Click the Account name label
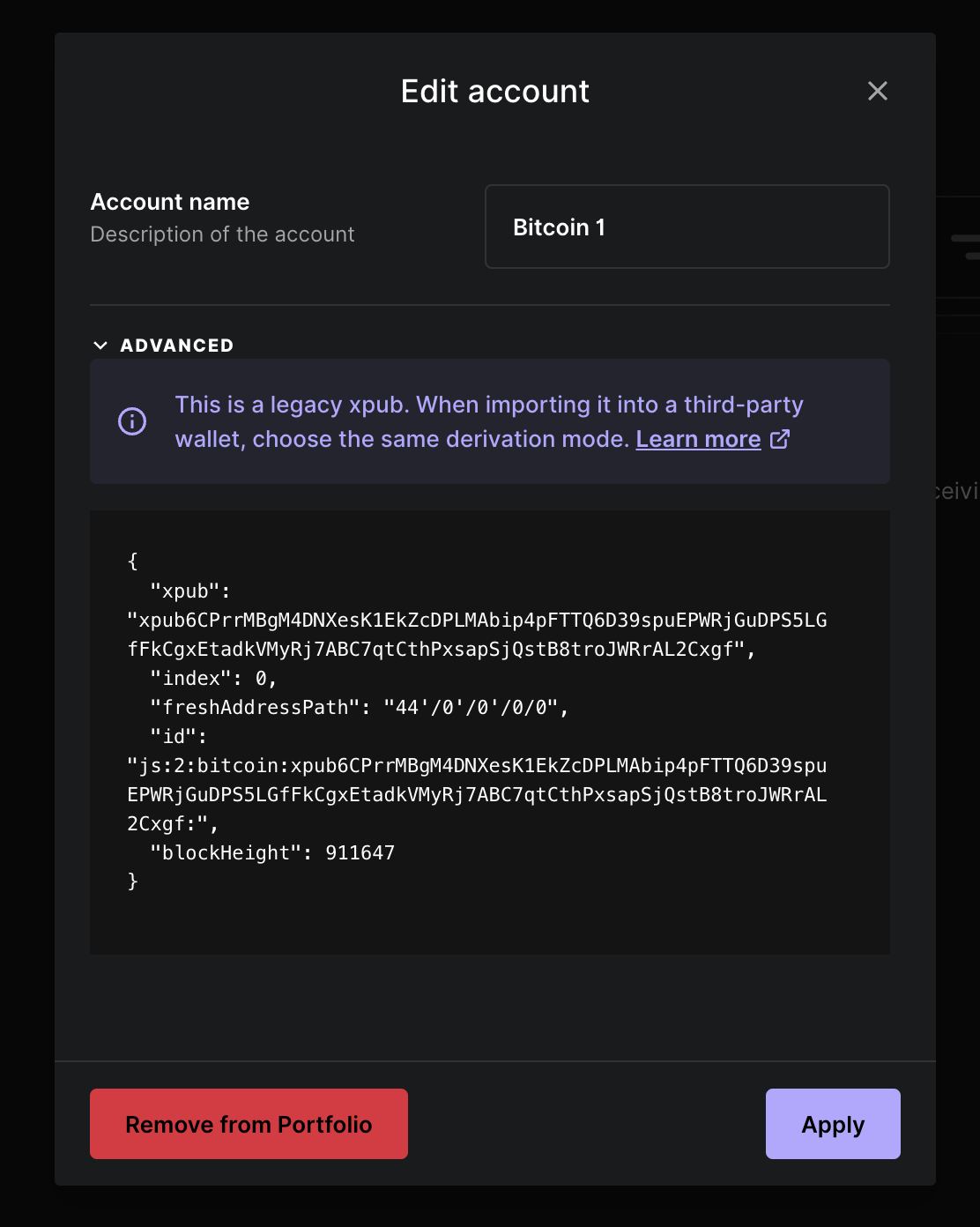The width and height of the screenshot is (980, 1227). (x=169, y=201)
